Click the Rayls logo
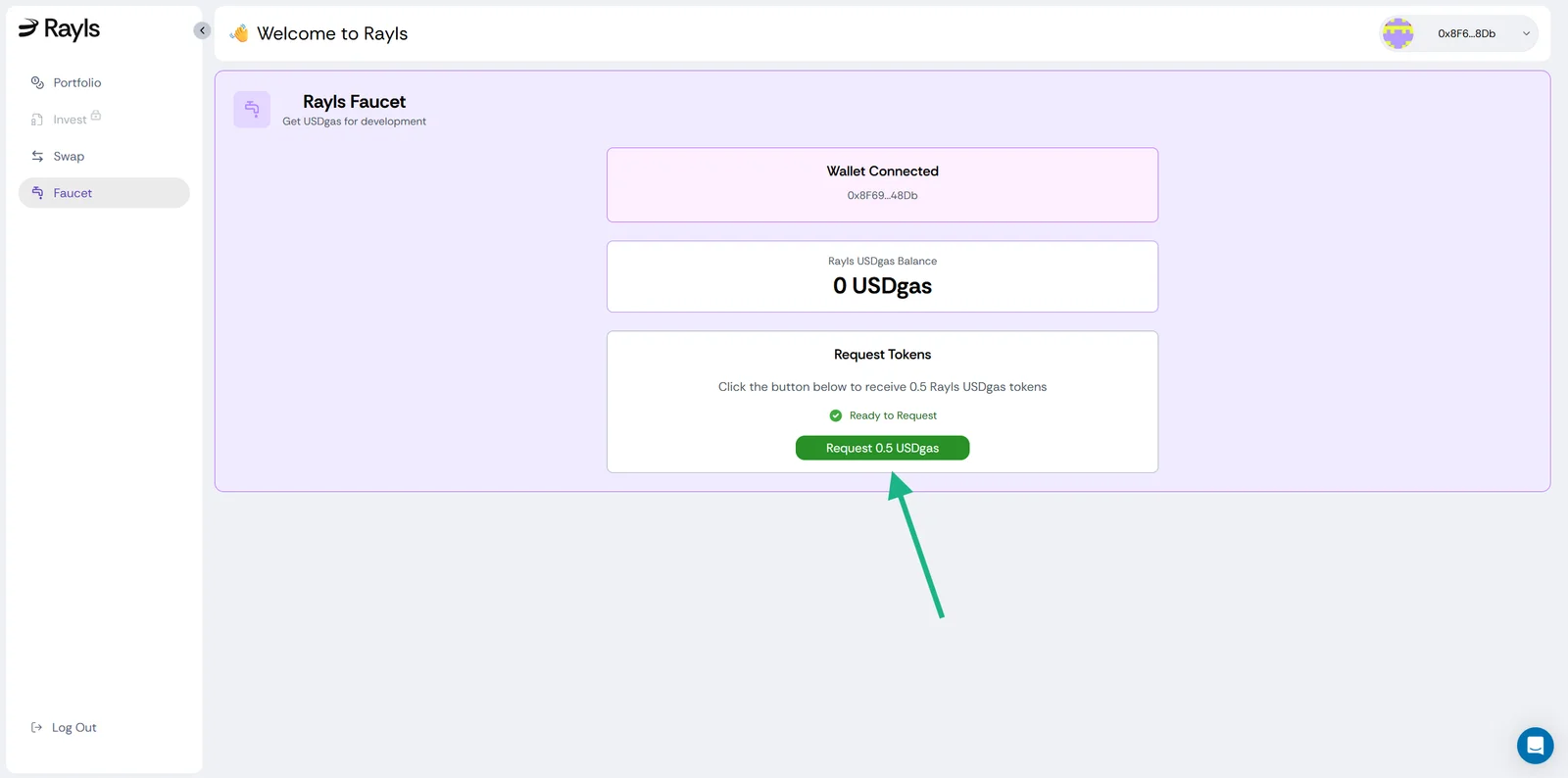1568x778 pixels. tap(59, 29)
